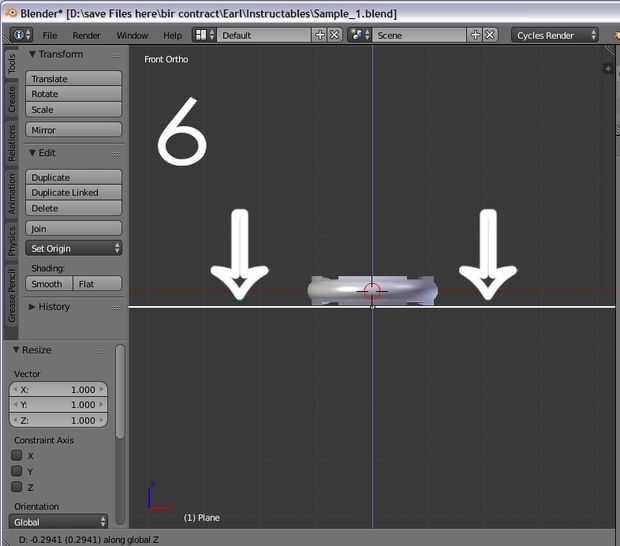
Task: Click the Translate button
Action: [74, 79]
